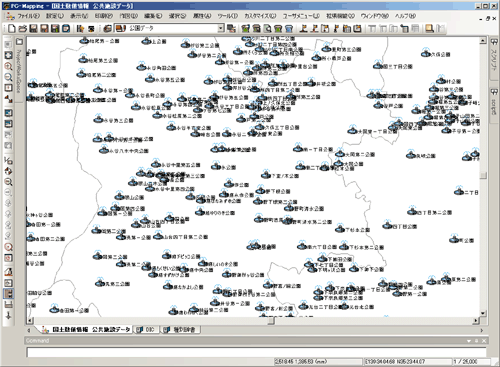Screen dimensions: 500x367
Task: Click the house icon in left toolbar
Action: point(9,272)
